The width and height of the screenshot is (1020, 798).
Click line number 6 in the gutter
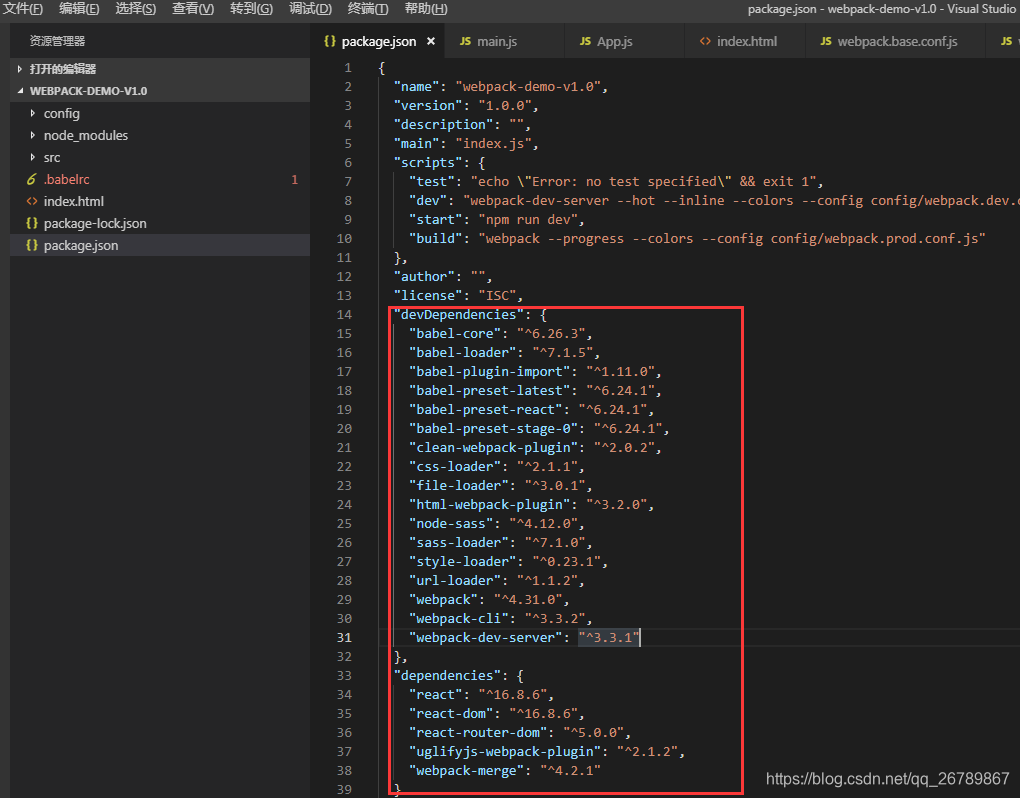coord(348,163)
